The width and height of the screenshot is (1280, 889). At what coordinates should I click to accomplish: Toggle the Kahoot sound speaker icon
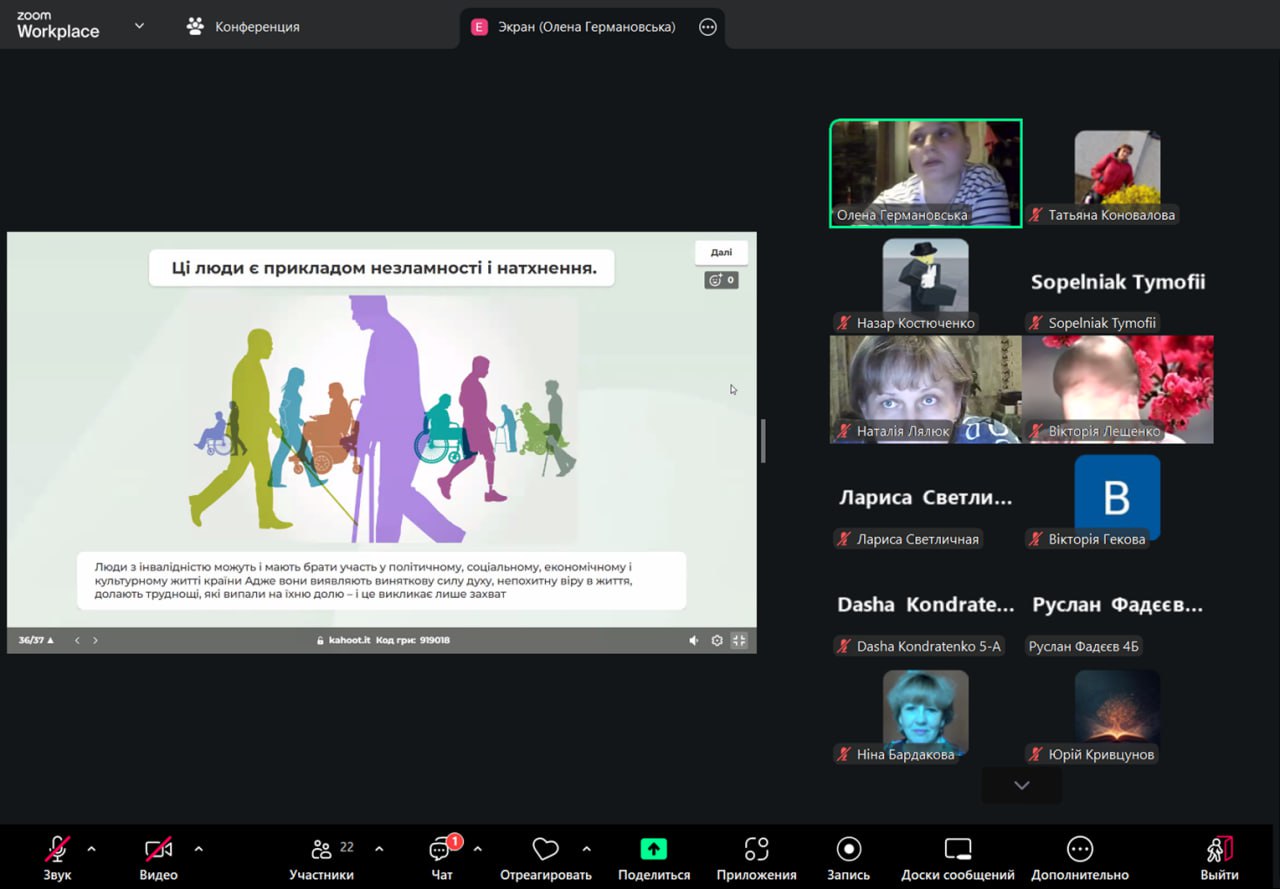694,640
